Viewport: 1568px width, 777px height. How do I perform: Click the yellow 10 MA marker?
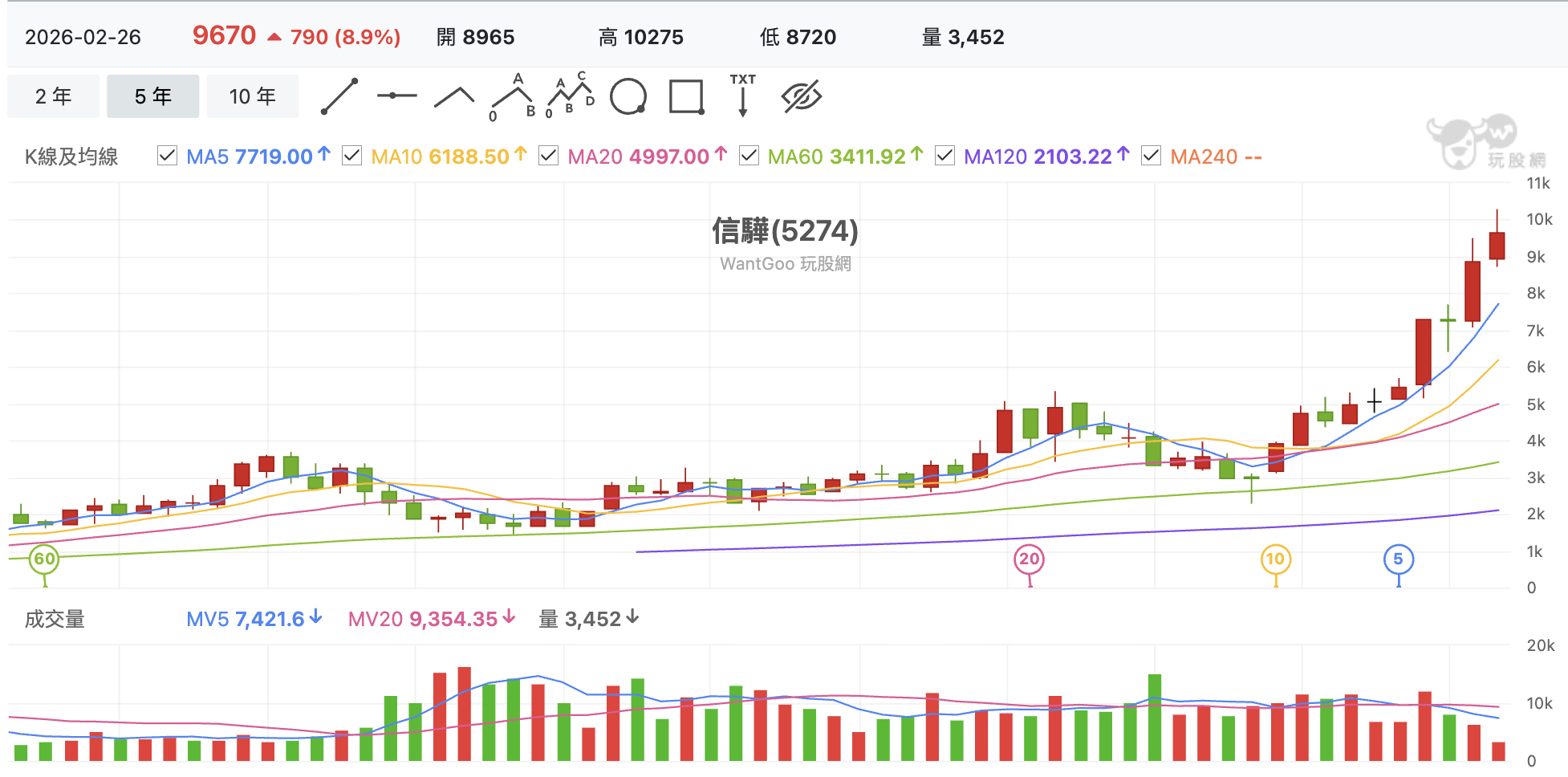pyautogui.click(x=1275, y=559)
